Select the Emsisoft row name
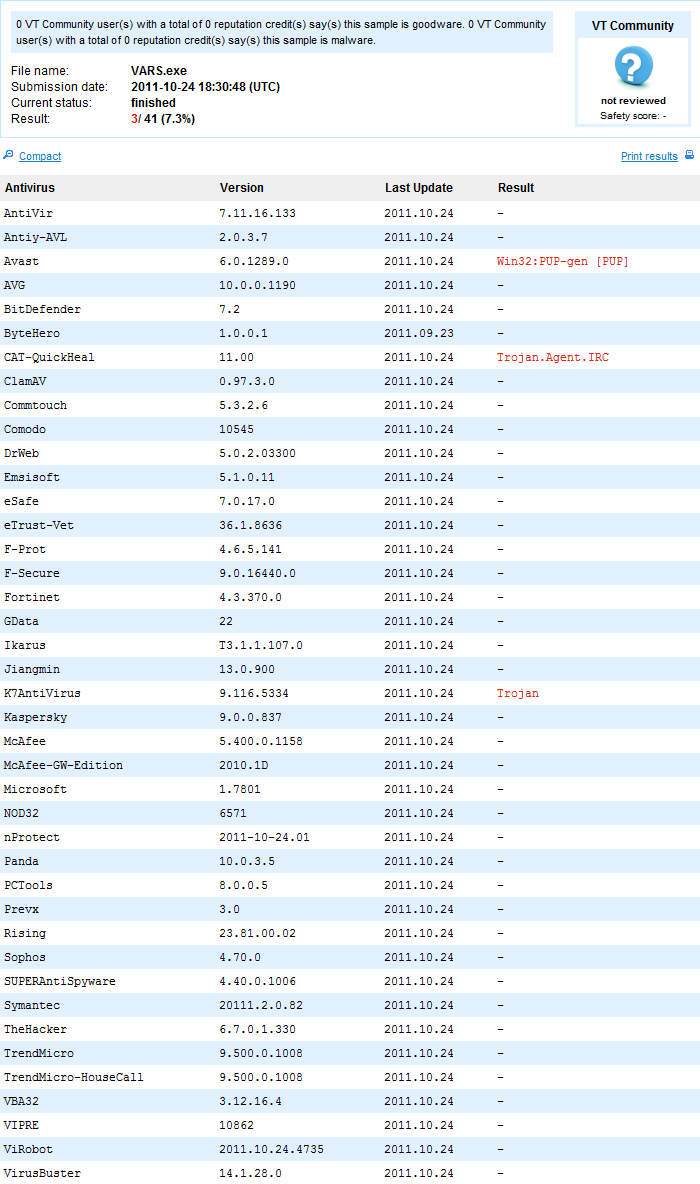This screenshot has height=1184, width=700. tap(32, 477)
